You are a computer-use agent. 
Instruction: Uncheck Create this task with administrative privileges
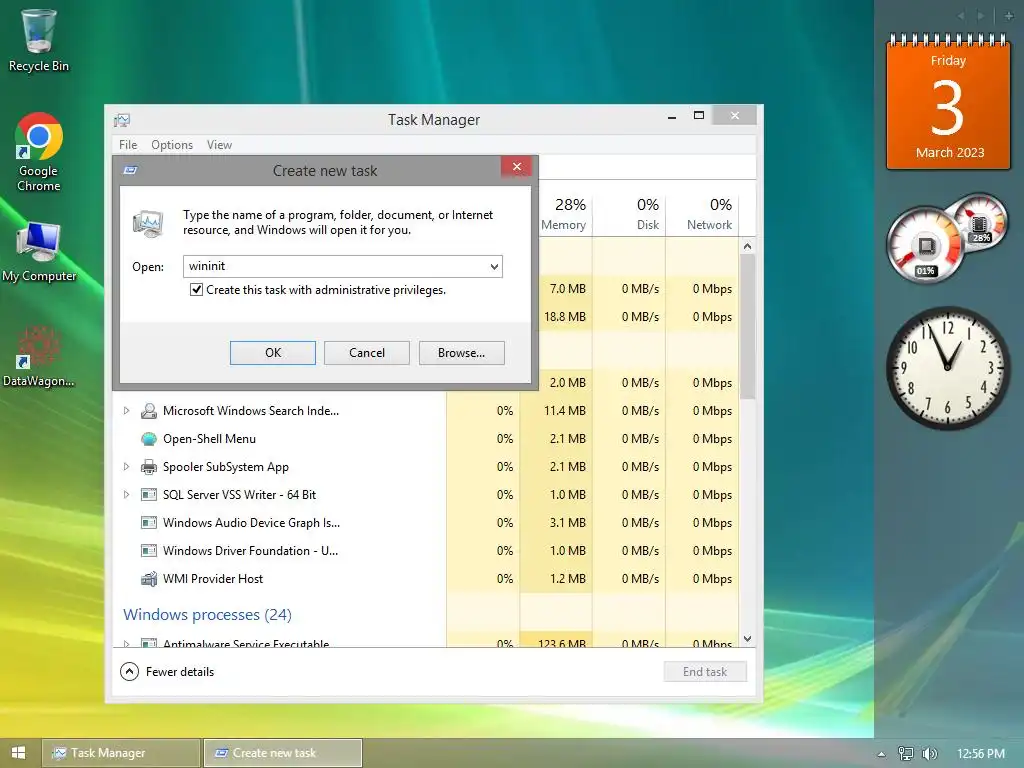tap(196, 289)
